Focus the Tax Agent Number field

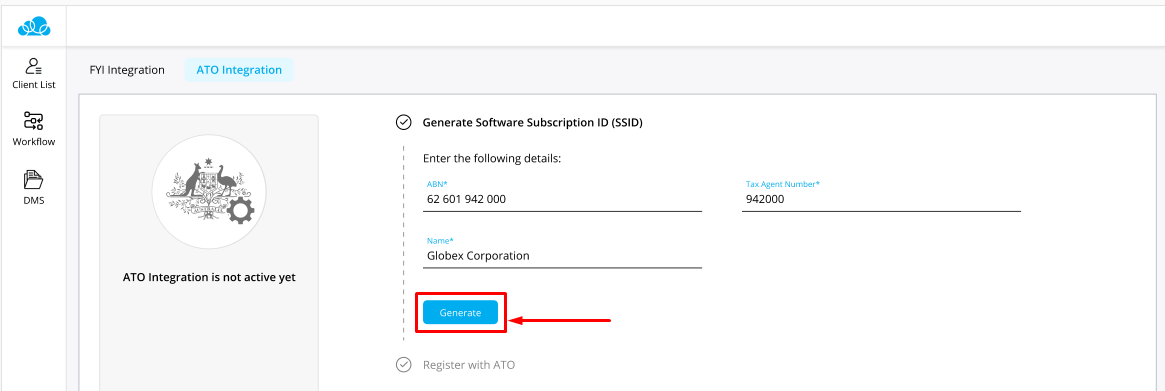click(x=881, y=195)
